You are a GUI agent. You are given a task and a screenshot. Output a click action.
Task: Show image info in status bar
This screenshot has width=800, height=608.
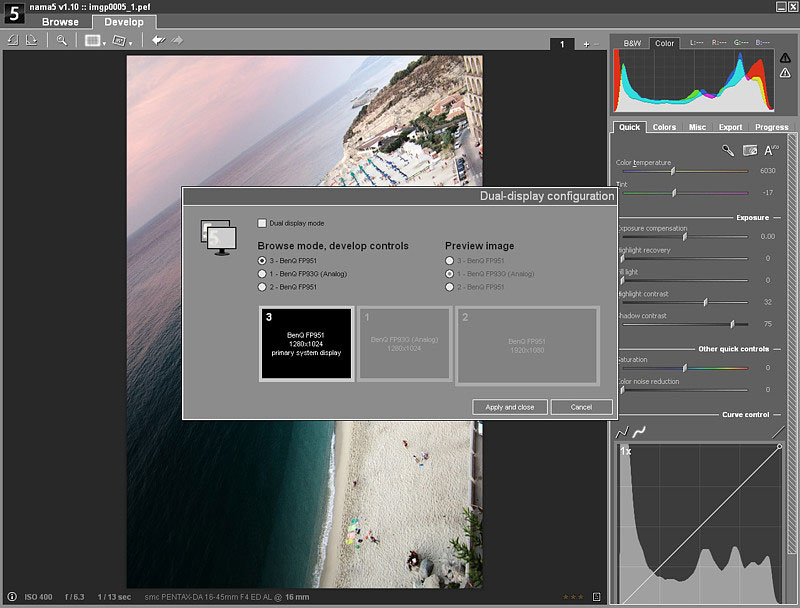[12, 597]
